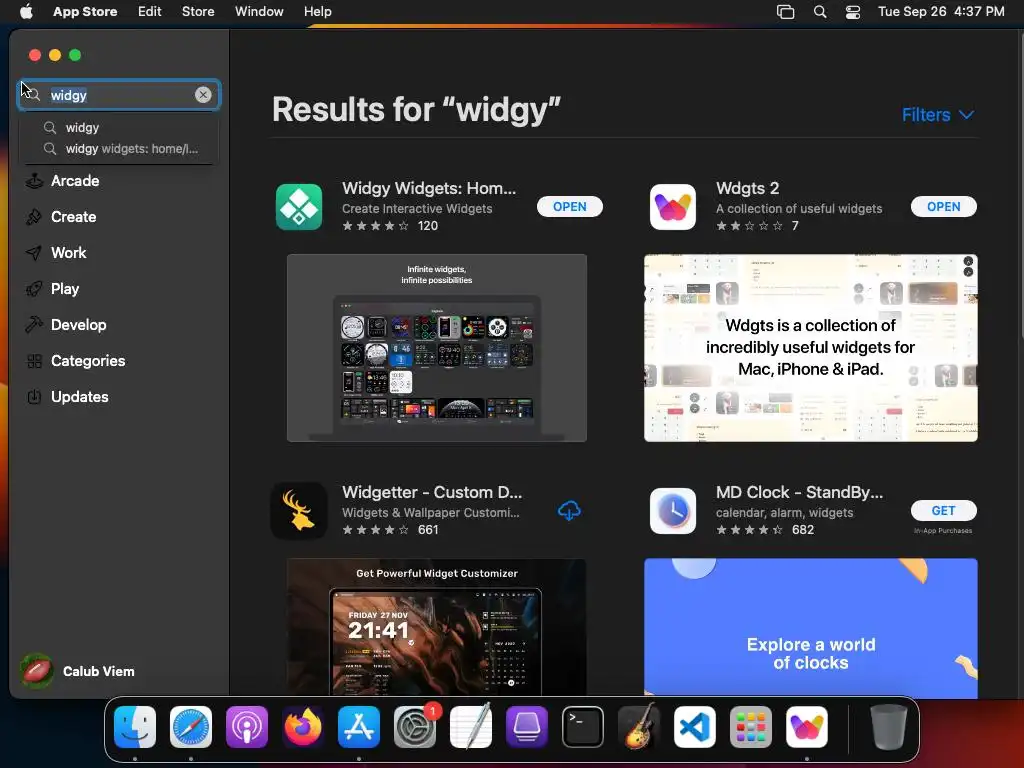
Task: Launch TextEdit from the Dock
Action: point(471,727)
